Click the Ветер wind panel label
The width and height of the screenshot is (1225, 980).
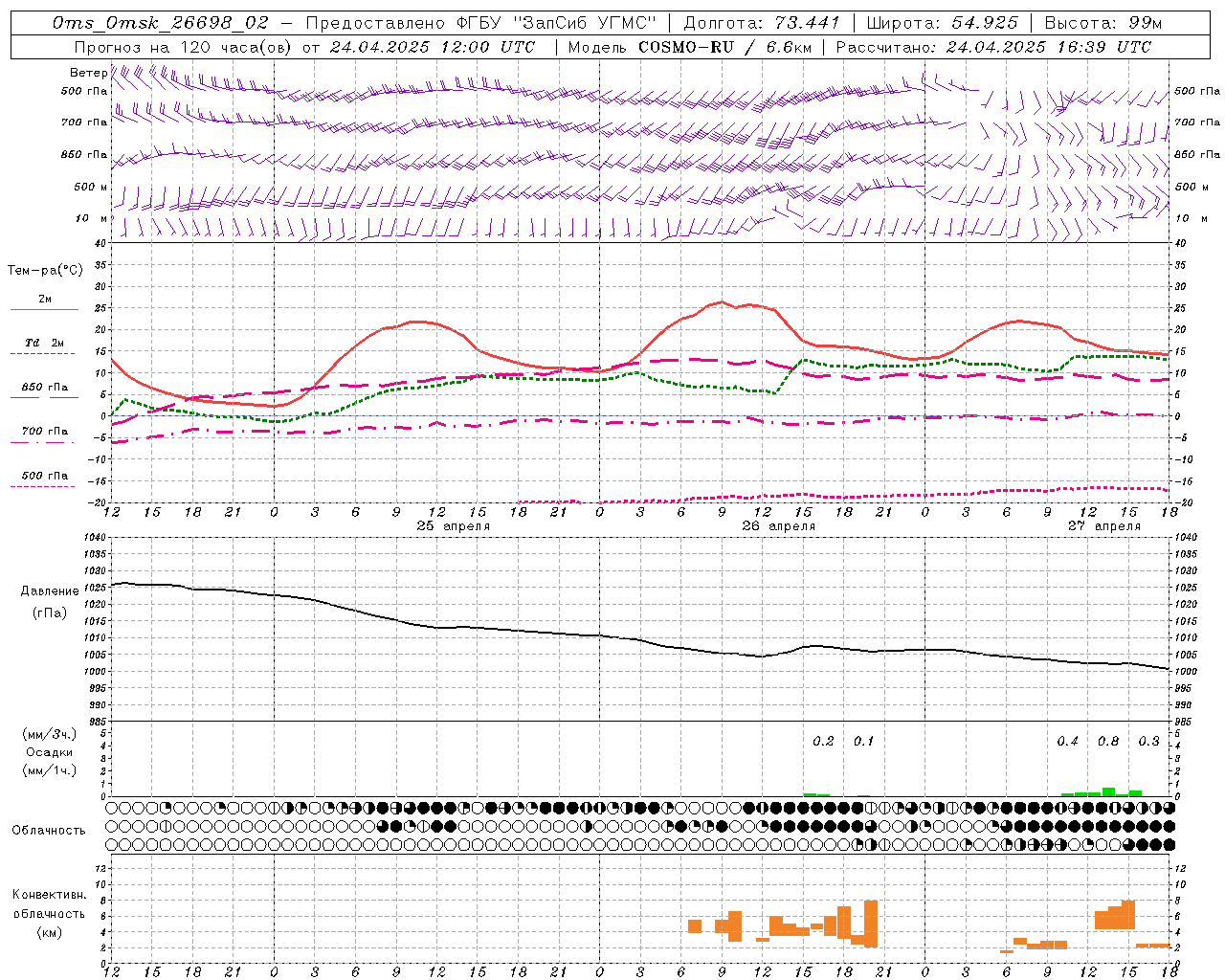88,73
